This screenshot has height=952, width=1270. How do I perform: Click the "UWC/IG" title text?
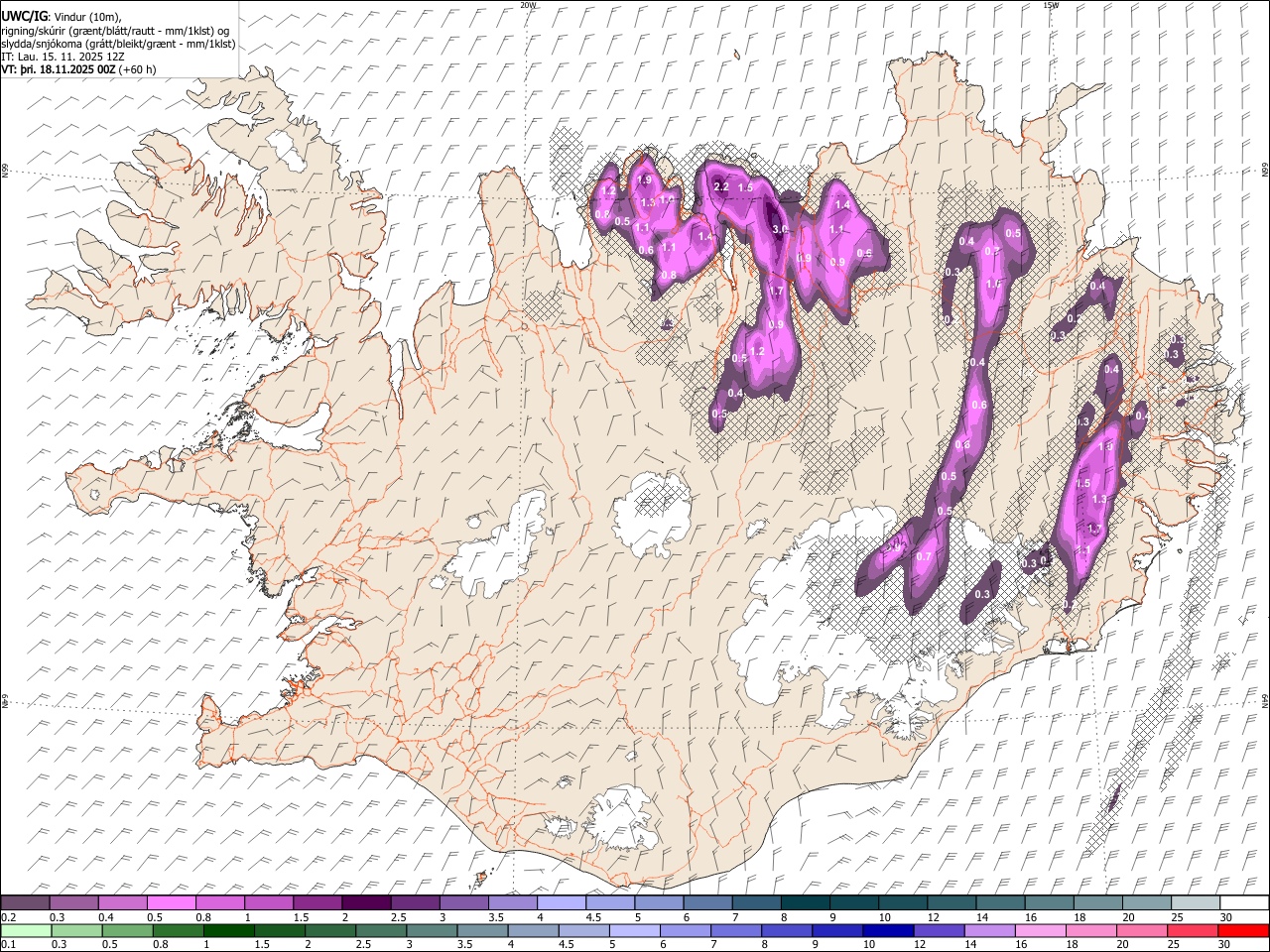click(x=24, y=17)
